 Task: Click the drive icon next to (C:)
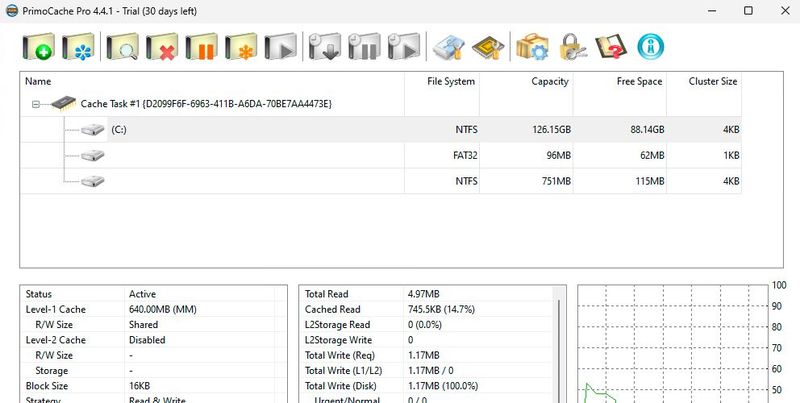pyautogui.click(x=92, y=130)
